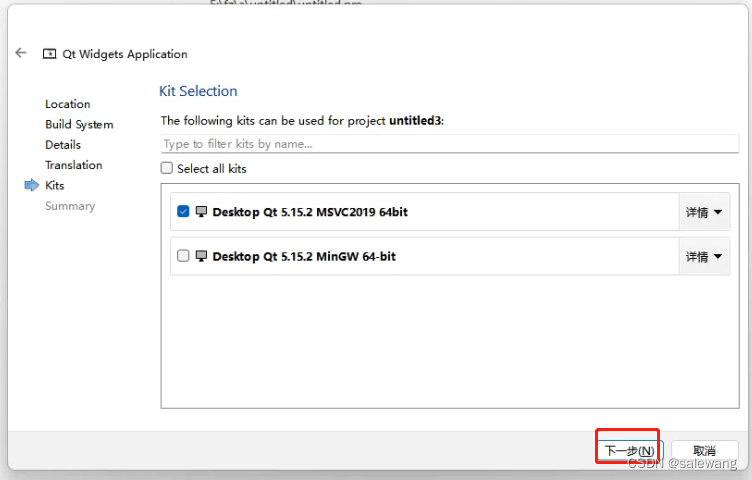Expand 详情 for the MinGW 64-bit kit
This screenshot has width=752, height=480.
[704, 257]
